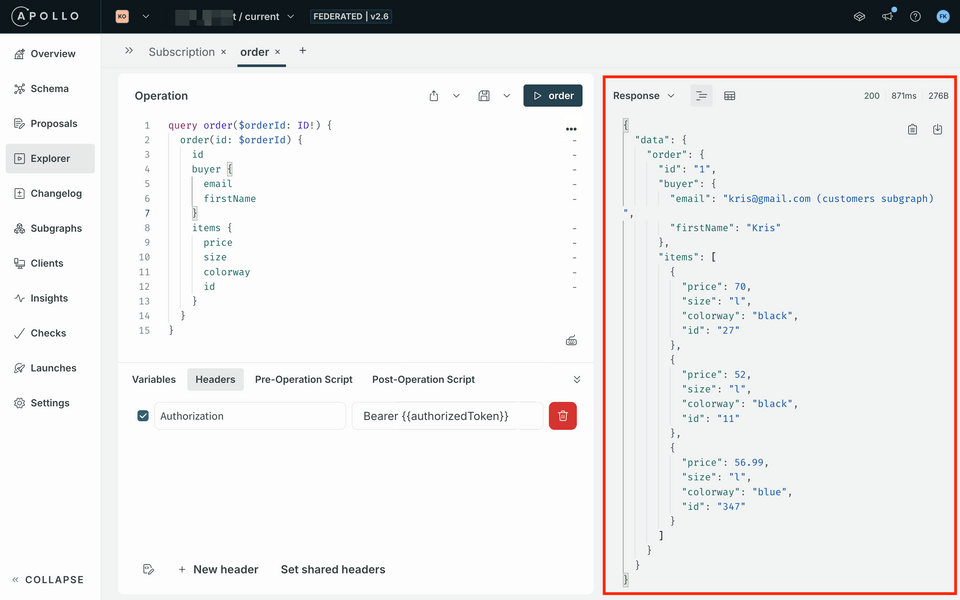Screen dimensions: 960x600
Task: Open the FK user avatar menu
Action: point(943,17)
